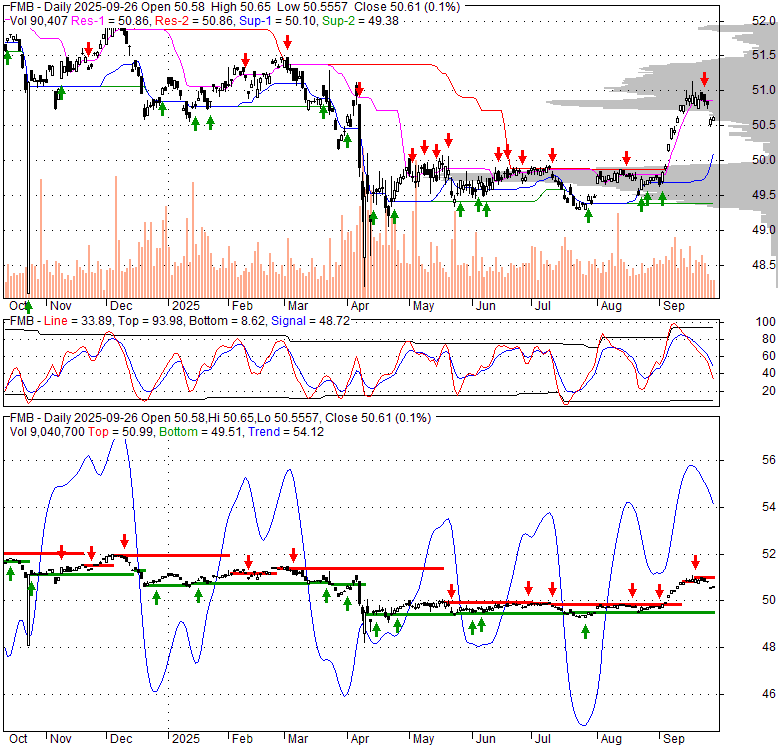Click the 'Dec' label on bottom chart time axis
The image size is (780, 745).
coord(121,739)
